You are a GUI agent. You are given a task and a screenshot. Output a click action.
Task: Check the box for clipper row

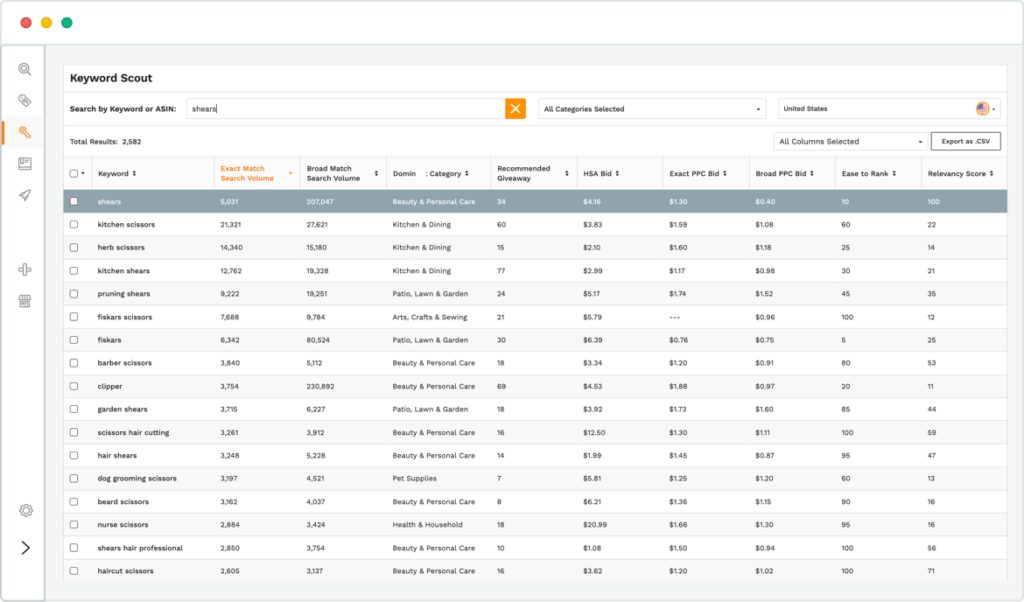point(74,387)
